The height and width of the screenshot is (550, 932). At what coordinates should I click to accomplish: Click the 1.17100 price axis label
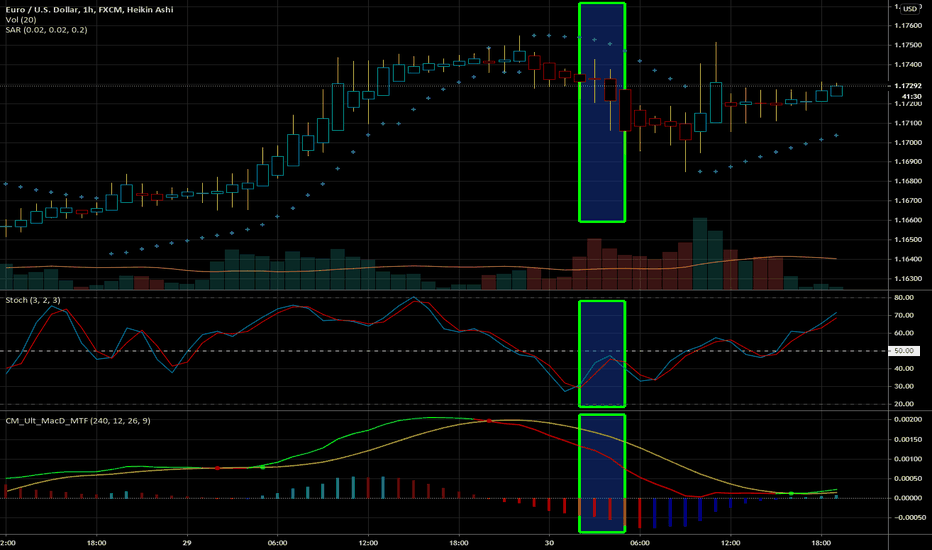[908, 123]
